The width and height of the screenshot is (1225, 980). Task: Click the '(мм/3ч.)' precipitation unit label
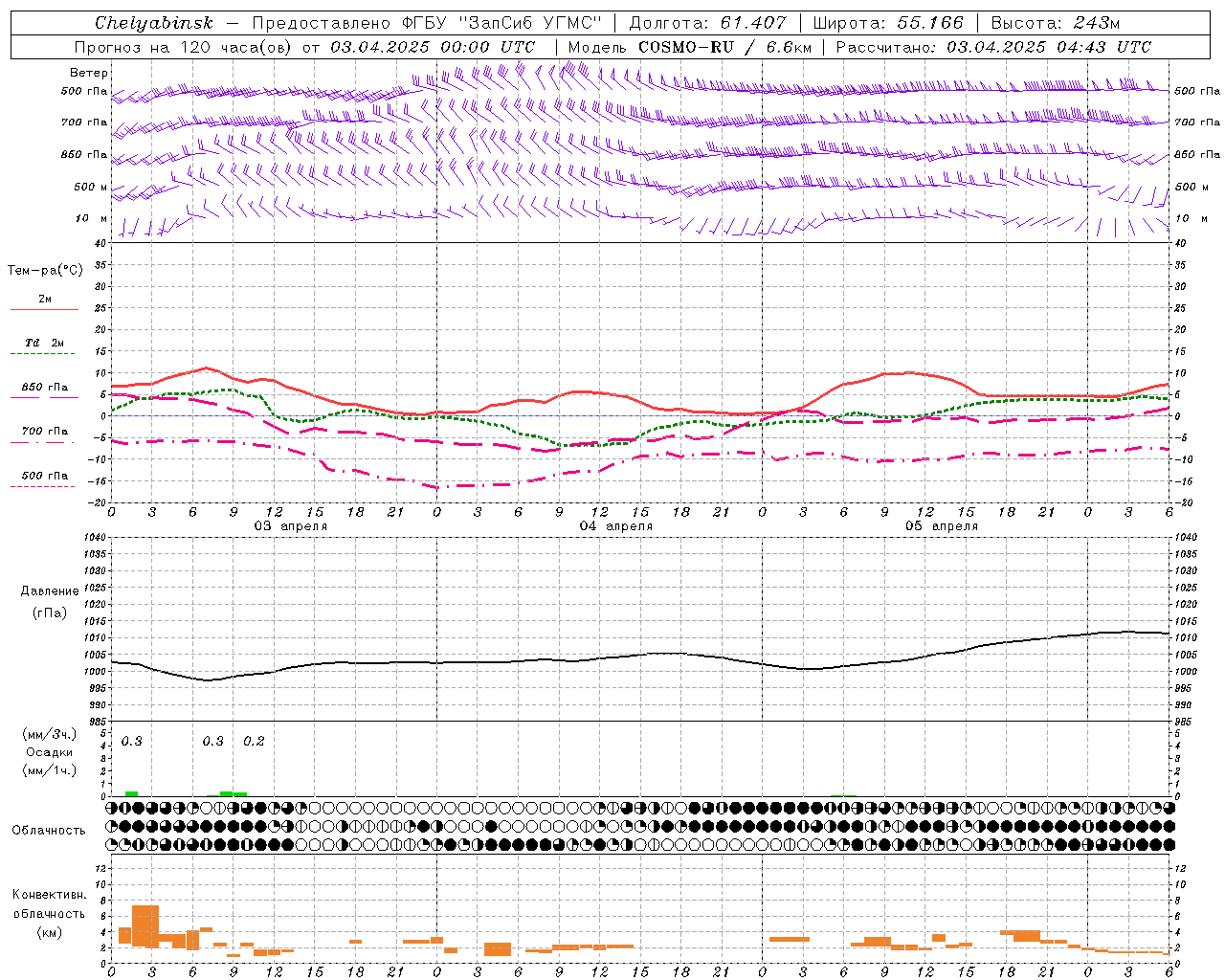pyautogui.click(x=50, y=734)
